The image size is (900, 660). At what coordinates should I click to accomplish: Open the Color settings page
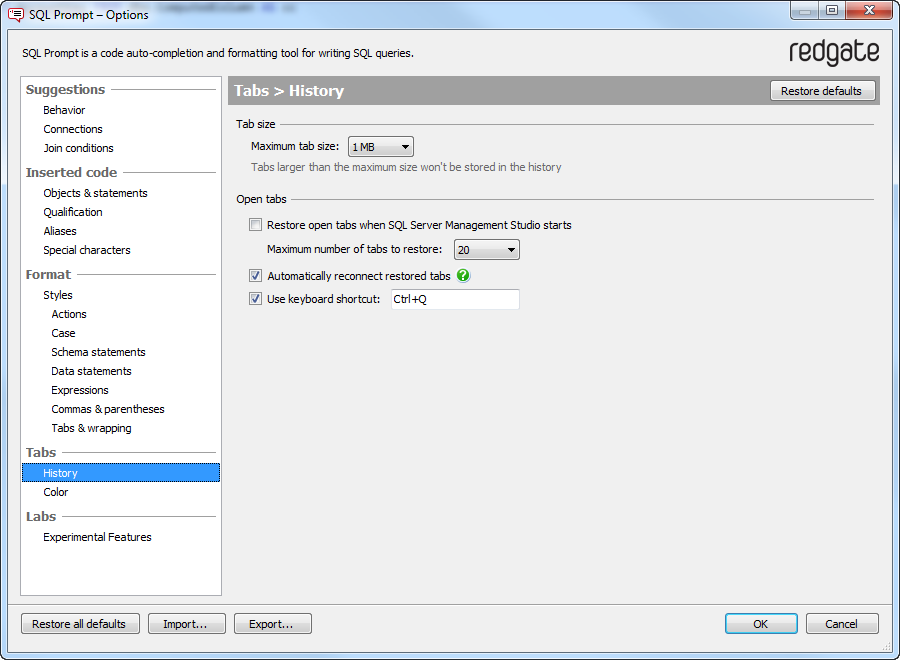click(x=56, y=492)
